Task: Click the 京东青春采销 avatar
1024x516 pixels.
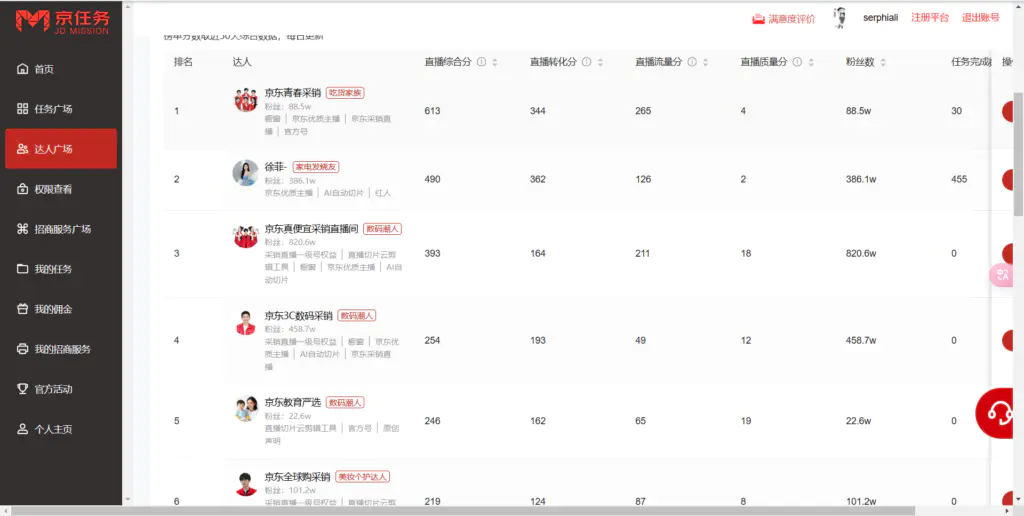Action: pyautogui.click(x=246, y=99)
